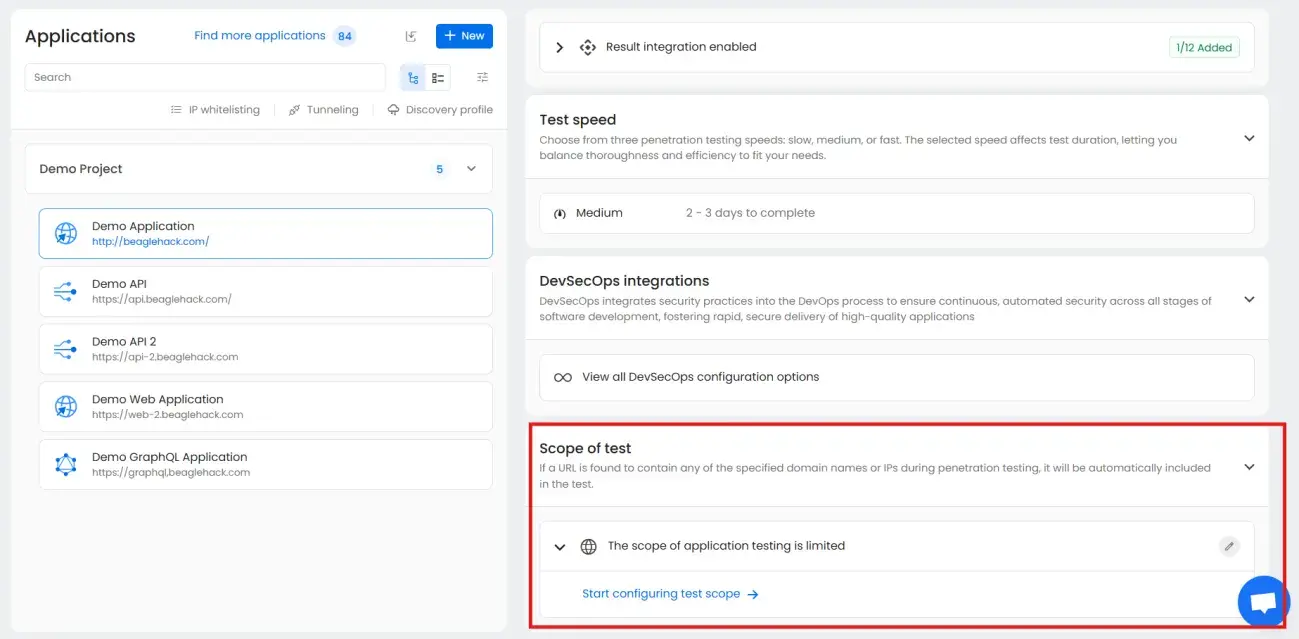Click the infinity DevSecOps icon
Screen dimensions: 1299x639
563,378
